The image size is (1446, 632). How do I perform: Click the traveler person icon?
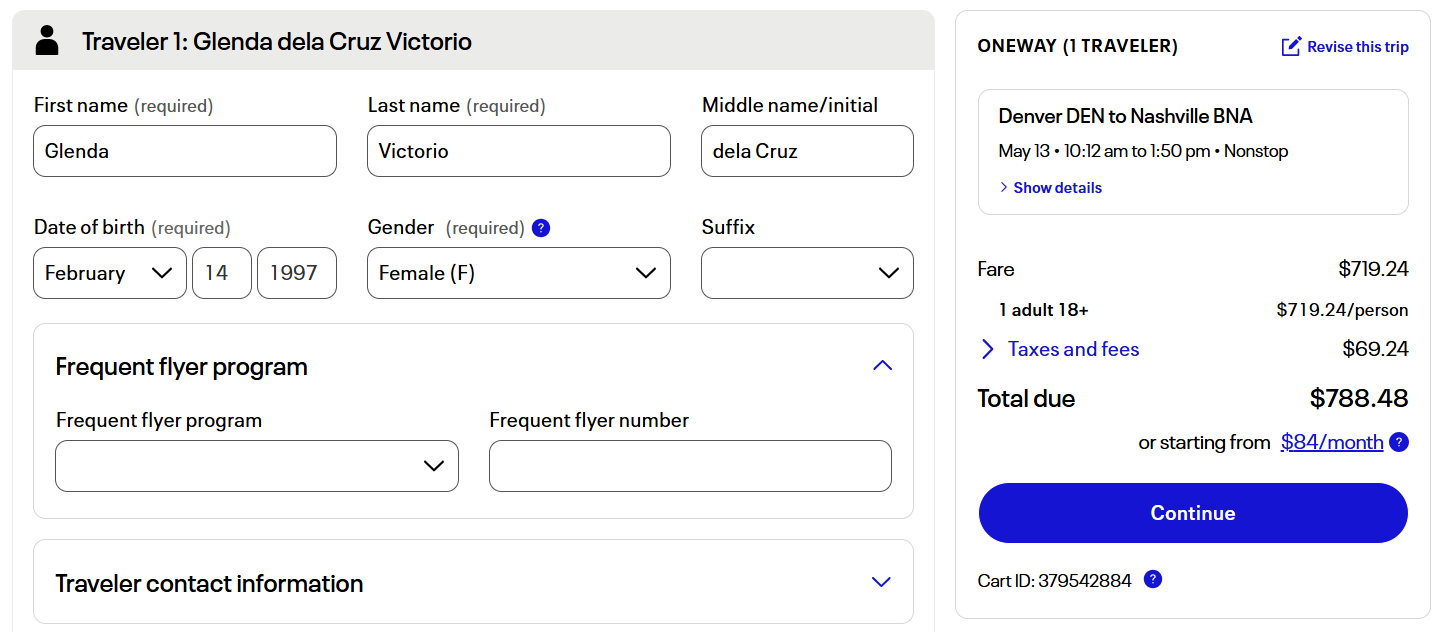(47, 40)
